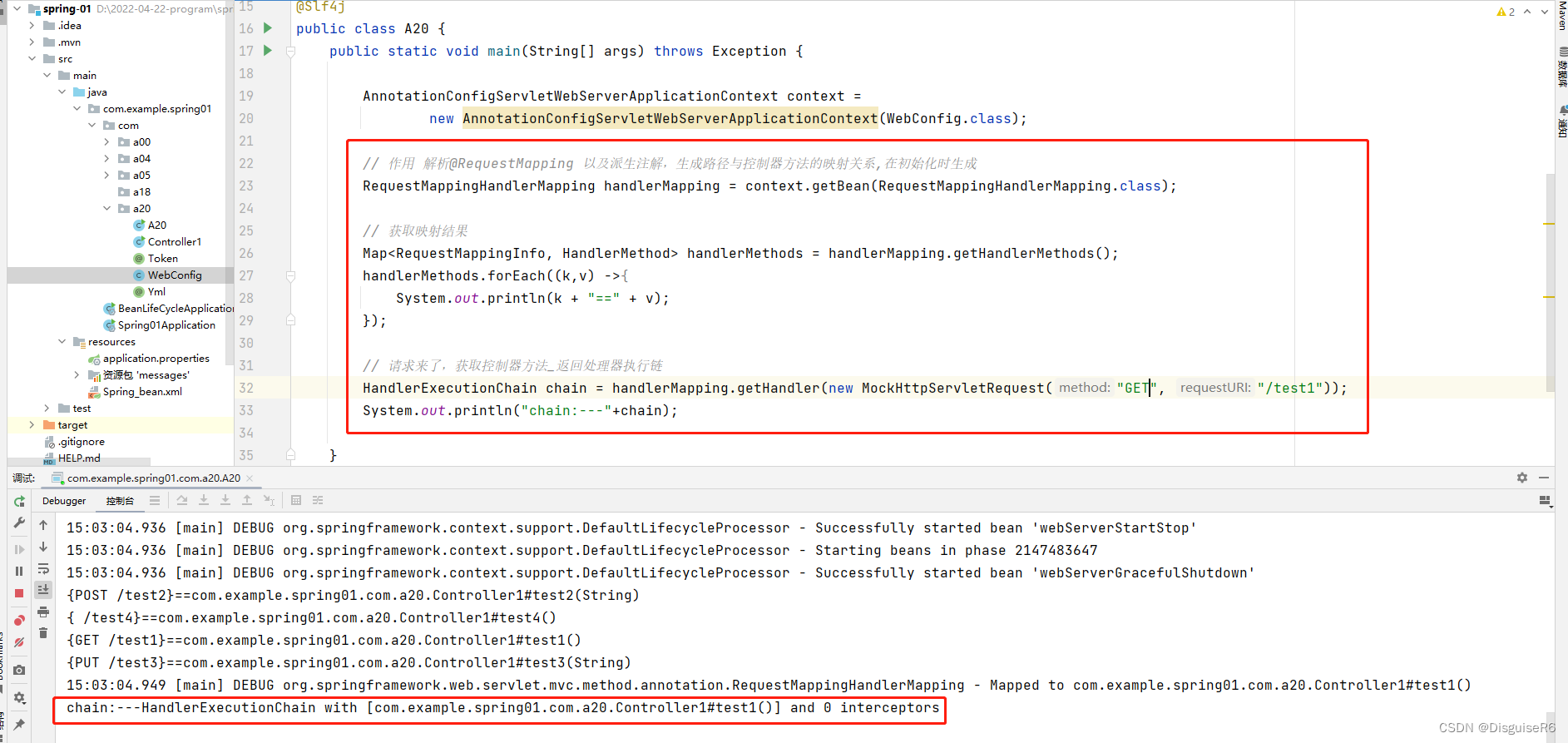
Task: Toggle Mute Breakpoints in the debug sidebar
Action: click(x=19, y=642)
